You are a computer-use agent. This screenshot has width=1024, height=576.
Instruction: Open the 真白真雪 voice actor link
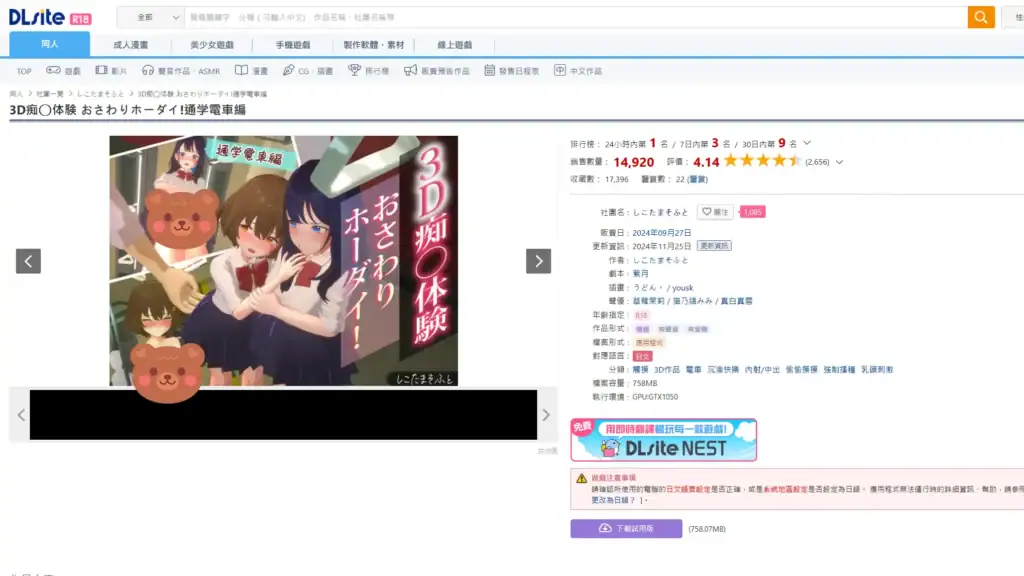(736, 301)
